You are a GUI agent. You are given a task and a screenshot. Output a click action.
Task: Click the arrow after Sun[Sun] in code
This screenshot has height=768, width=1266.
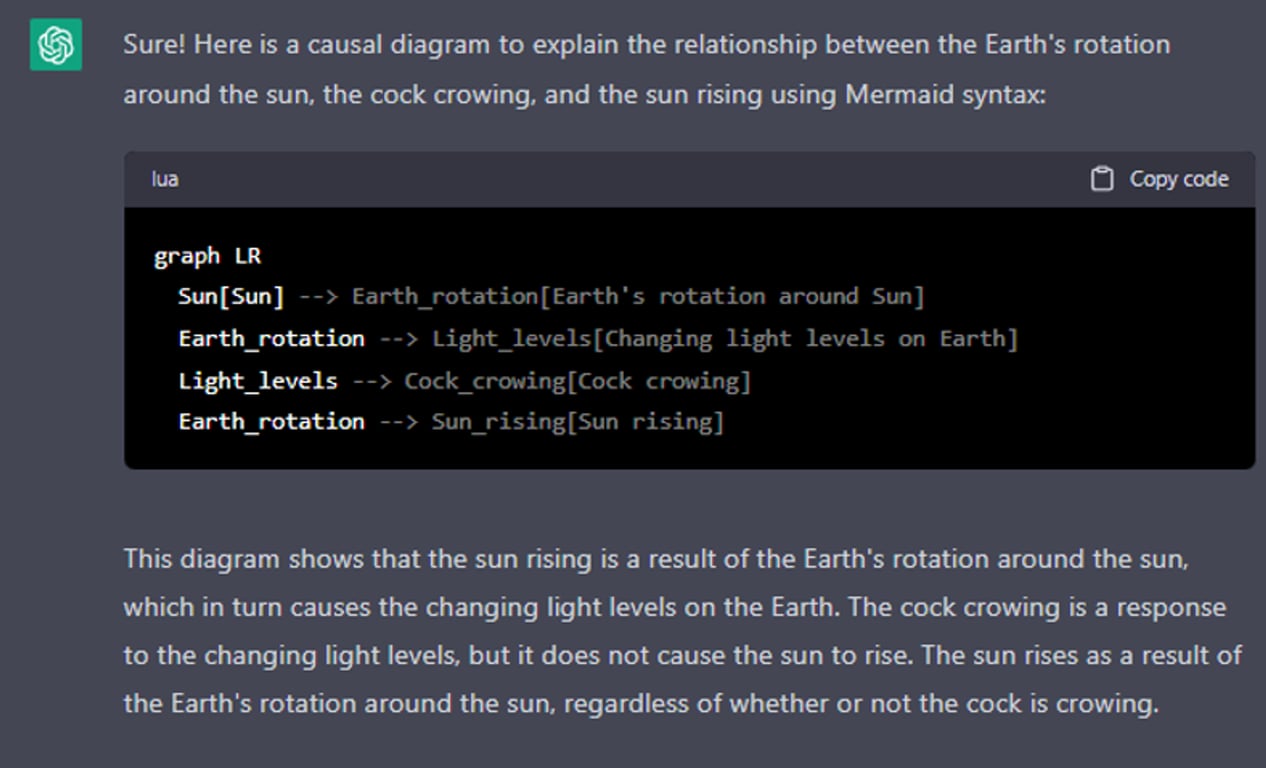(318, 296)
